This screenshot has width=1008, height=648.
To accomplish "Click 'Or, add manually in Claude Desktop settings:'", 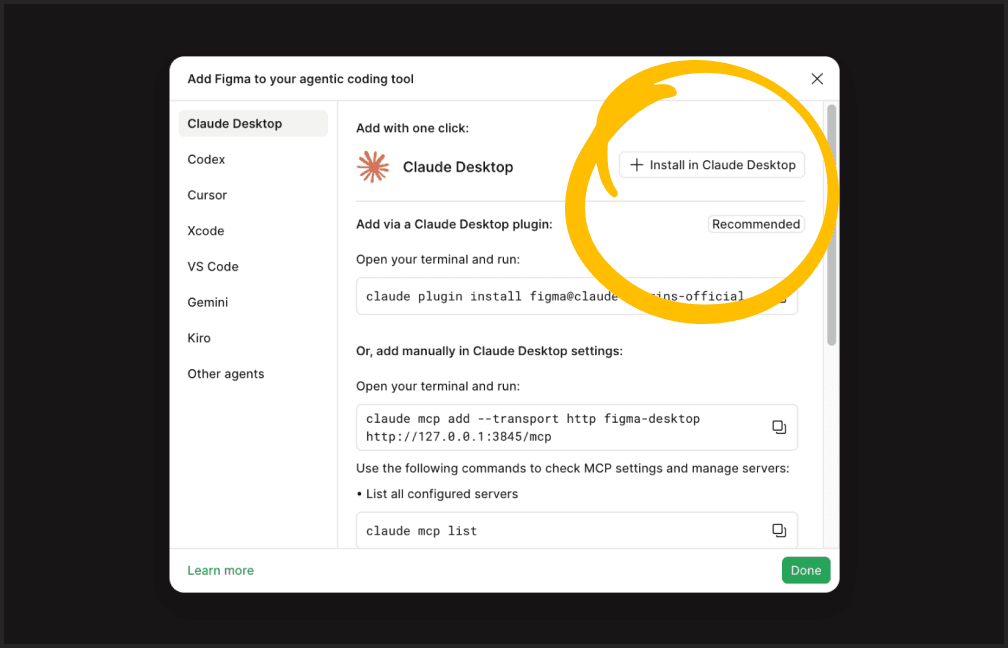I will (489, 351).
